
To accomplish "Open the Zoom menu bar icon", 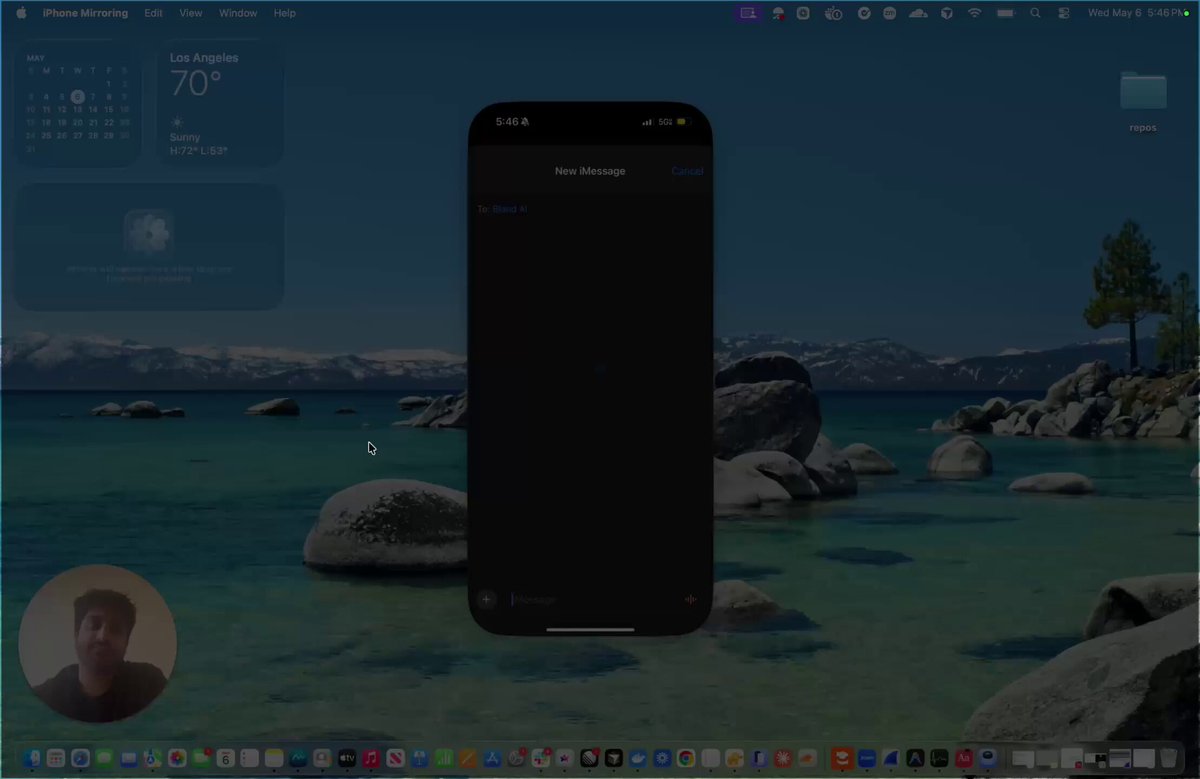I will click(x=890, y=13).
